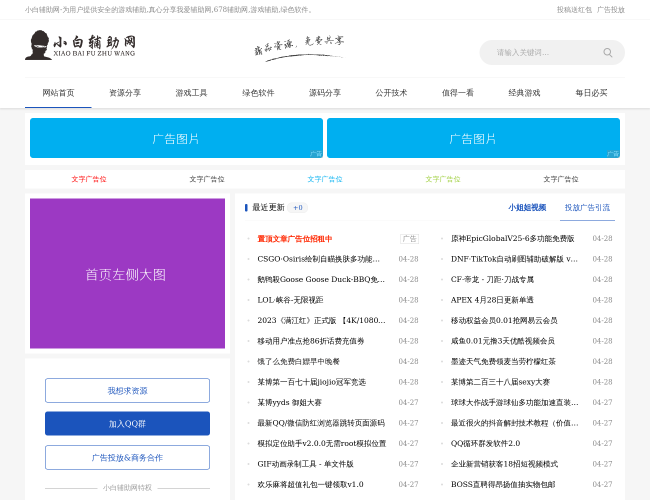Viewport: 650px width, 500px height.
Task: Open the 值得一看 menu item
Action: (x=458, y=93)
